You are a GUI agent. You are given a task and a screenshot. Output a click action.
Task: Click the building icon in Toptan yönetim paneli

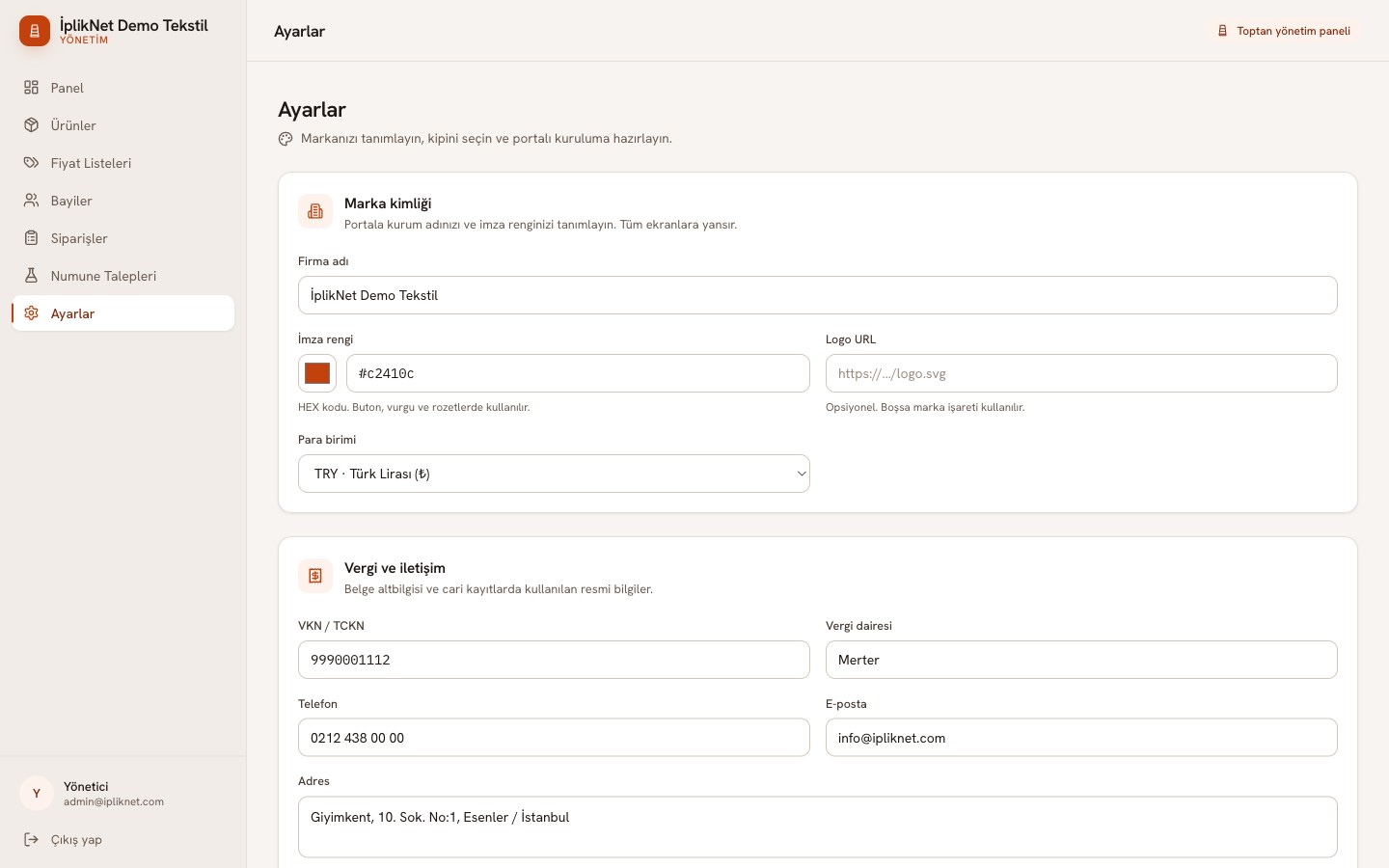tap(1222, 31)
